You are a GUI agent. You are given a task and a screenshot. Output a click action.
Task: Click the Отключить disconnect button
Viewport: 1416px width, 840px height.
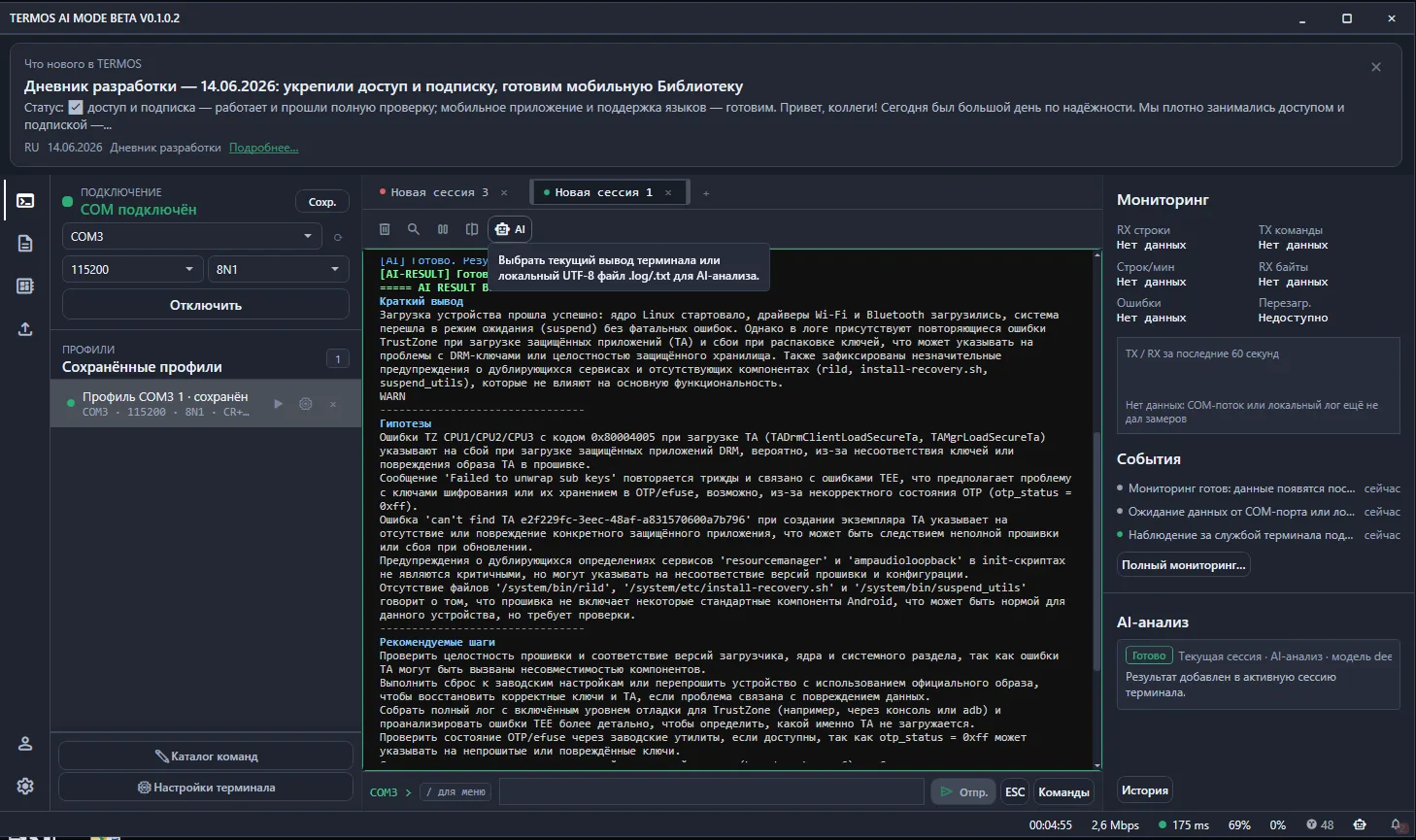(206, 305)
